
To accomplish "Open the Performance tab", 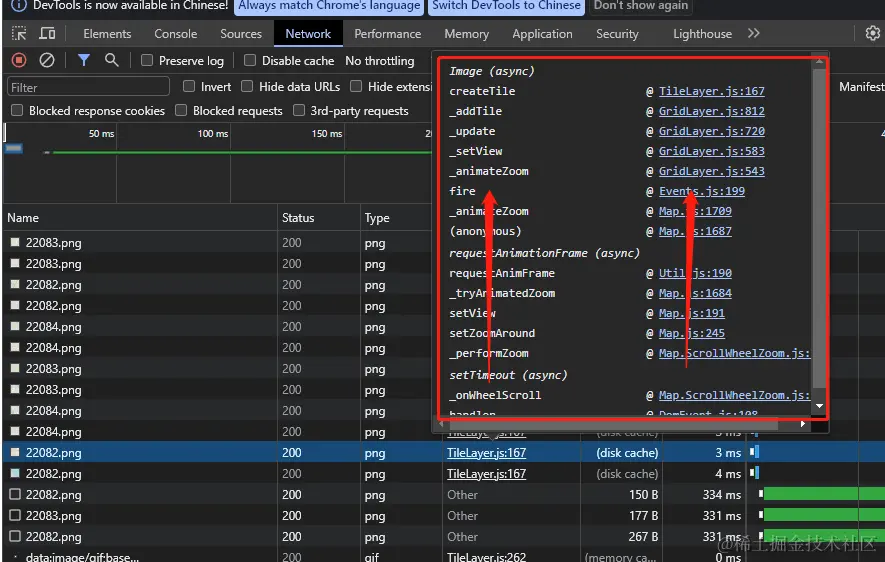I will [x=388, y=34].
